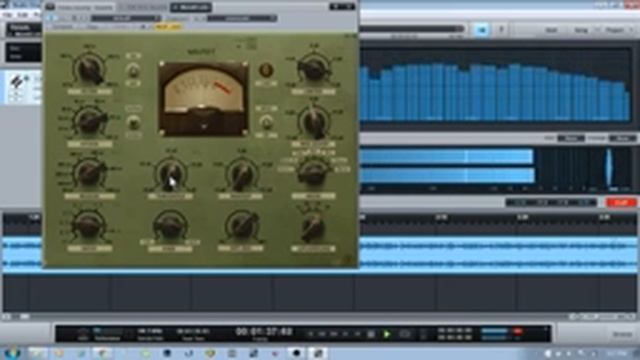Viewport: 640px width, 360px height.
Task: Click the toolbar button right of blue one
Action: [x=502, y=30]
